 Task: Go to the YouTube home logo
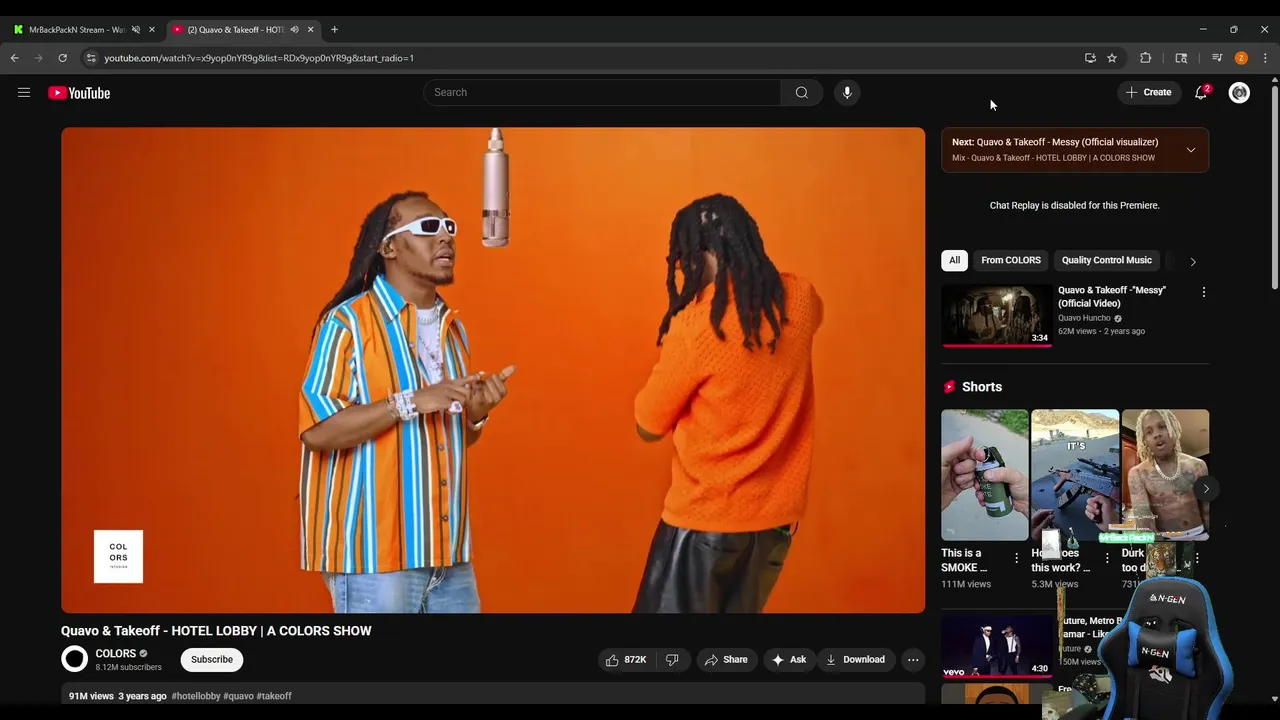point(79,93)
